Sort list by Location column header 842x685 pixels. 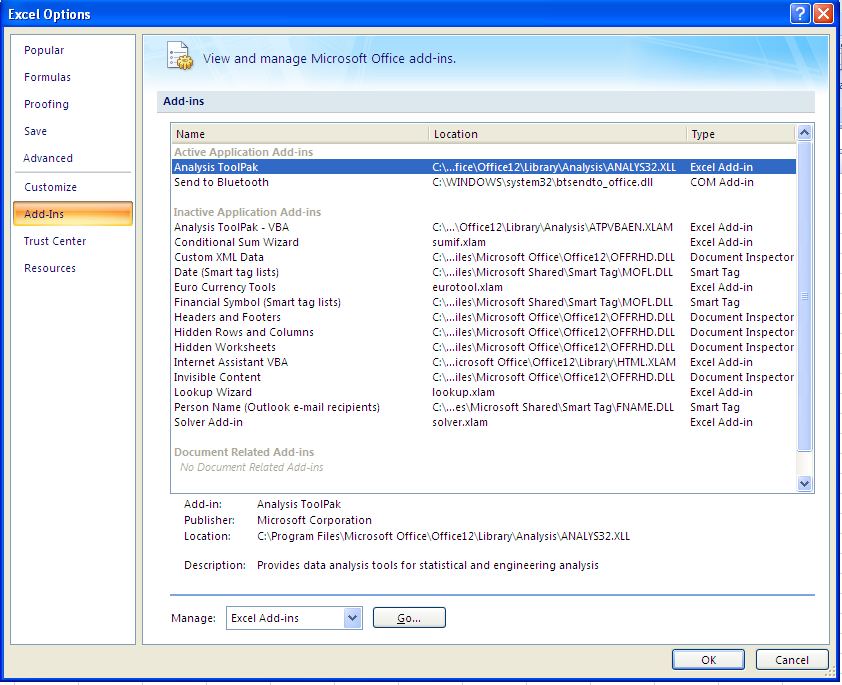click(557, 134)
